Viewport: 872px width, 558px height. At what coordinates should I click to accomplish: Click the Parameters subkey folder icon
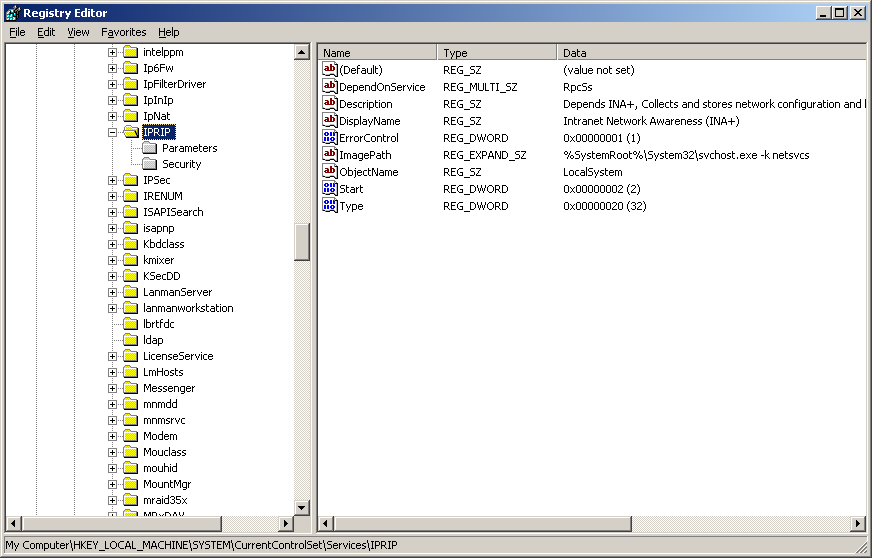(149, 148)
